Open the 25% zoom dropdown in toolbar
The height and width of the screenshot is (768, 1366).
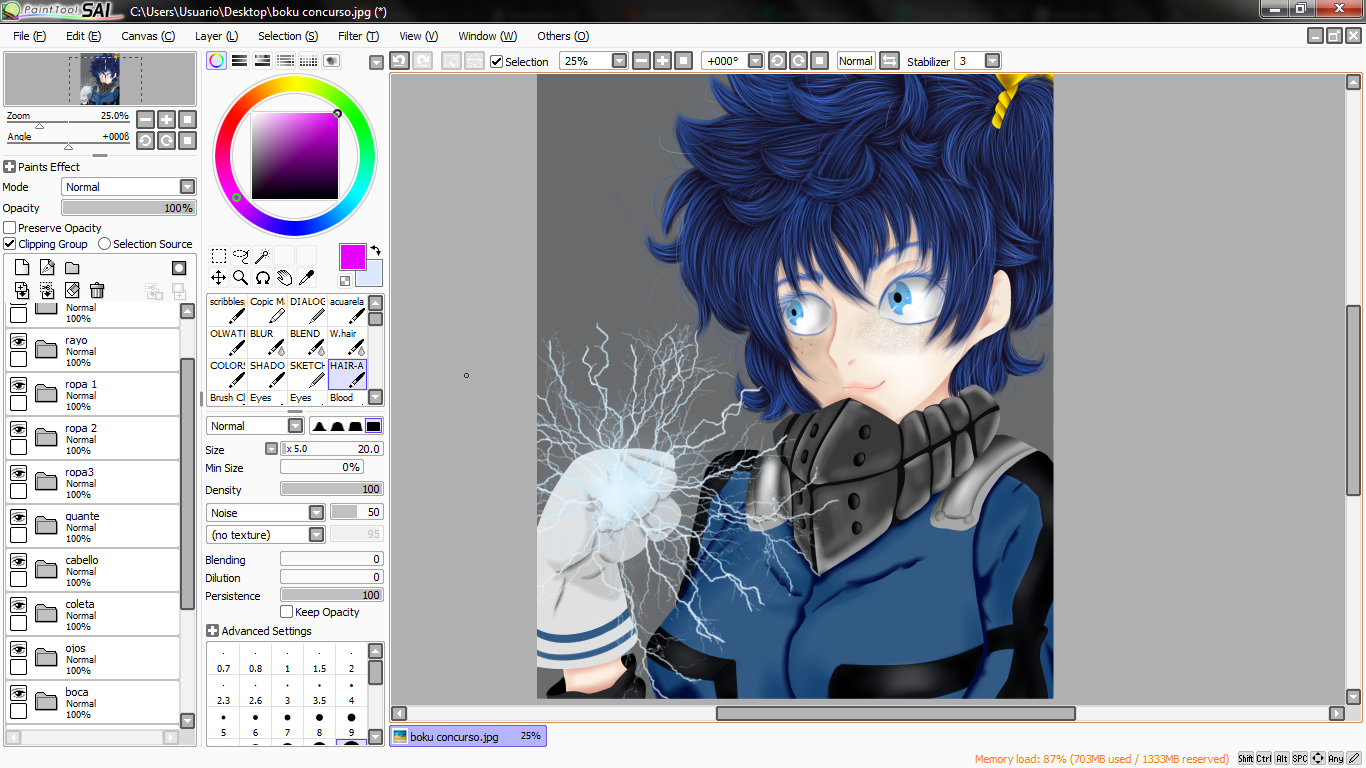619,61
